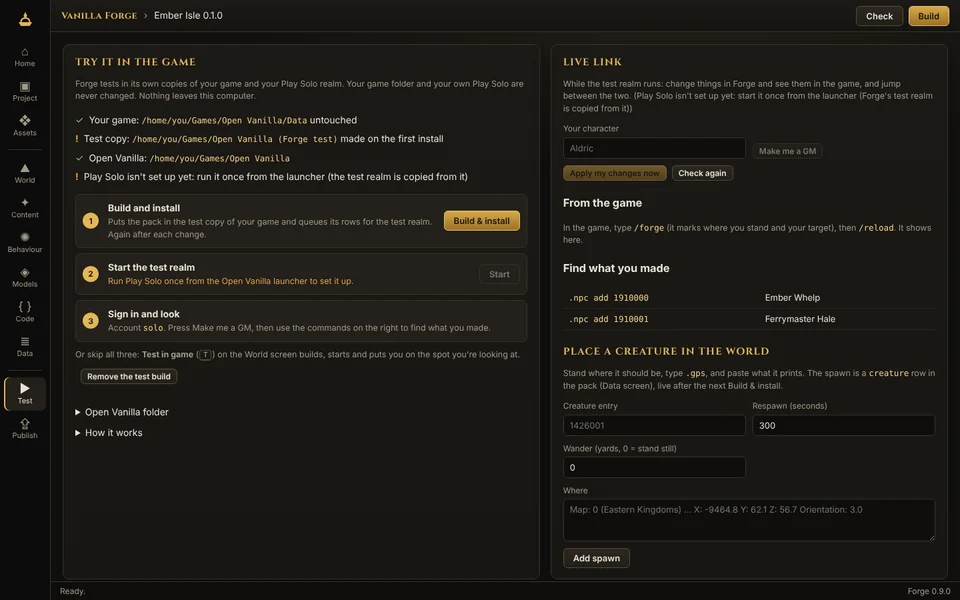Open the Content sidebar section
The image size is (960, 600).
[24, 208]
